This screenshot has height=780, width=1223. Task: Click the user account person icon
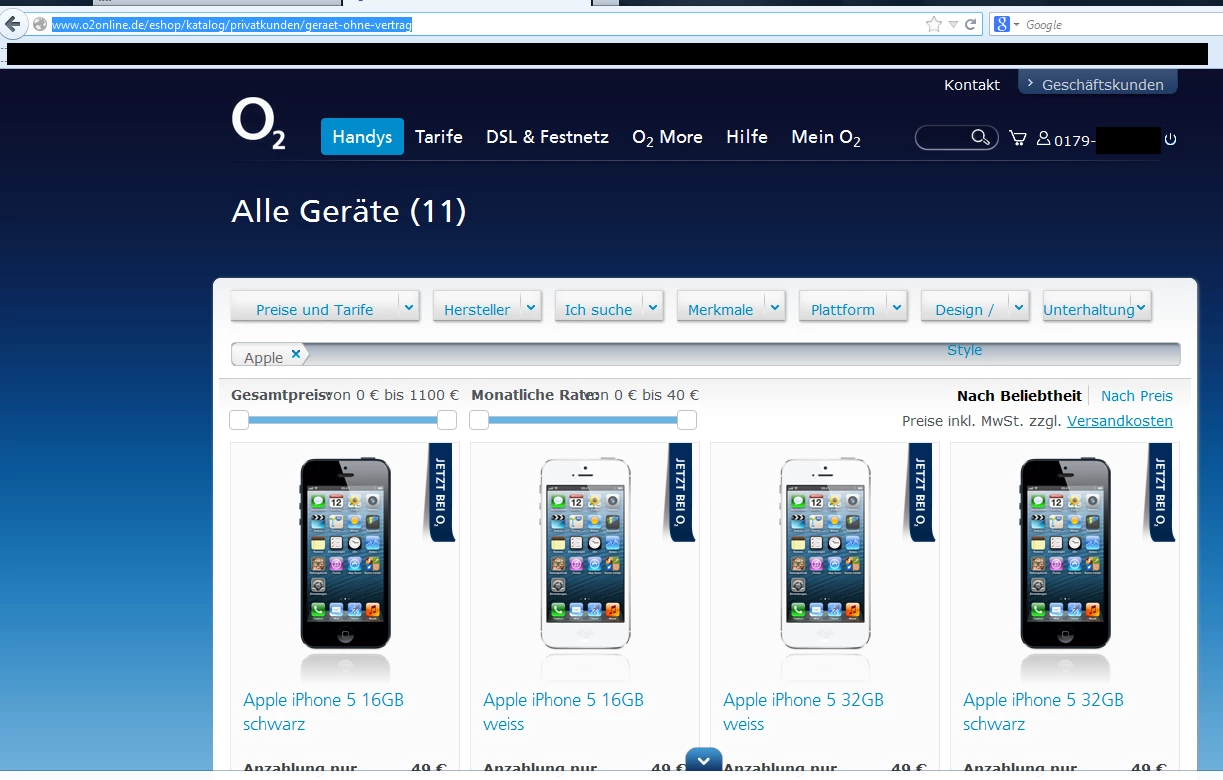(1043, 139)
